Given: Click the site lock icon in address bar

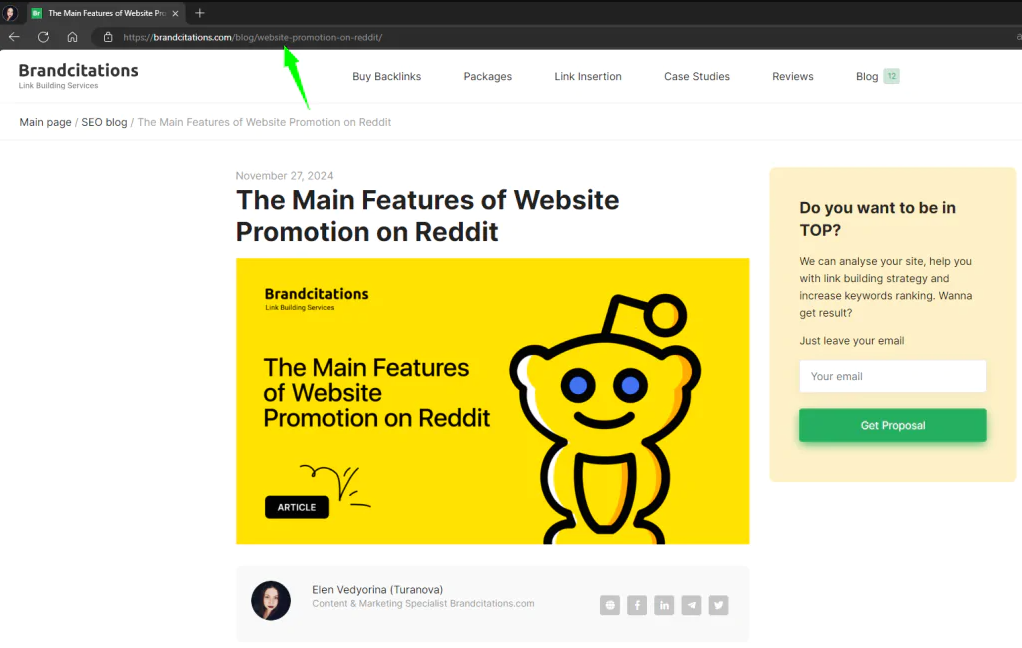Looking at the screenshot, I should pyautogui.click(x=108, y=37).
